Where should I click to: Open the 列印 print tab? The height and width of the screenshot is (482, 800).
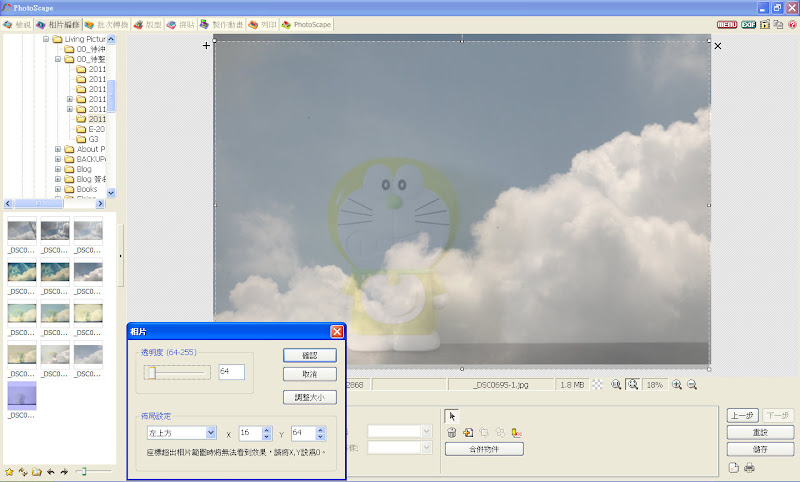pyautogui.click(x=263, y=24)
